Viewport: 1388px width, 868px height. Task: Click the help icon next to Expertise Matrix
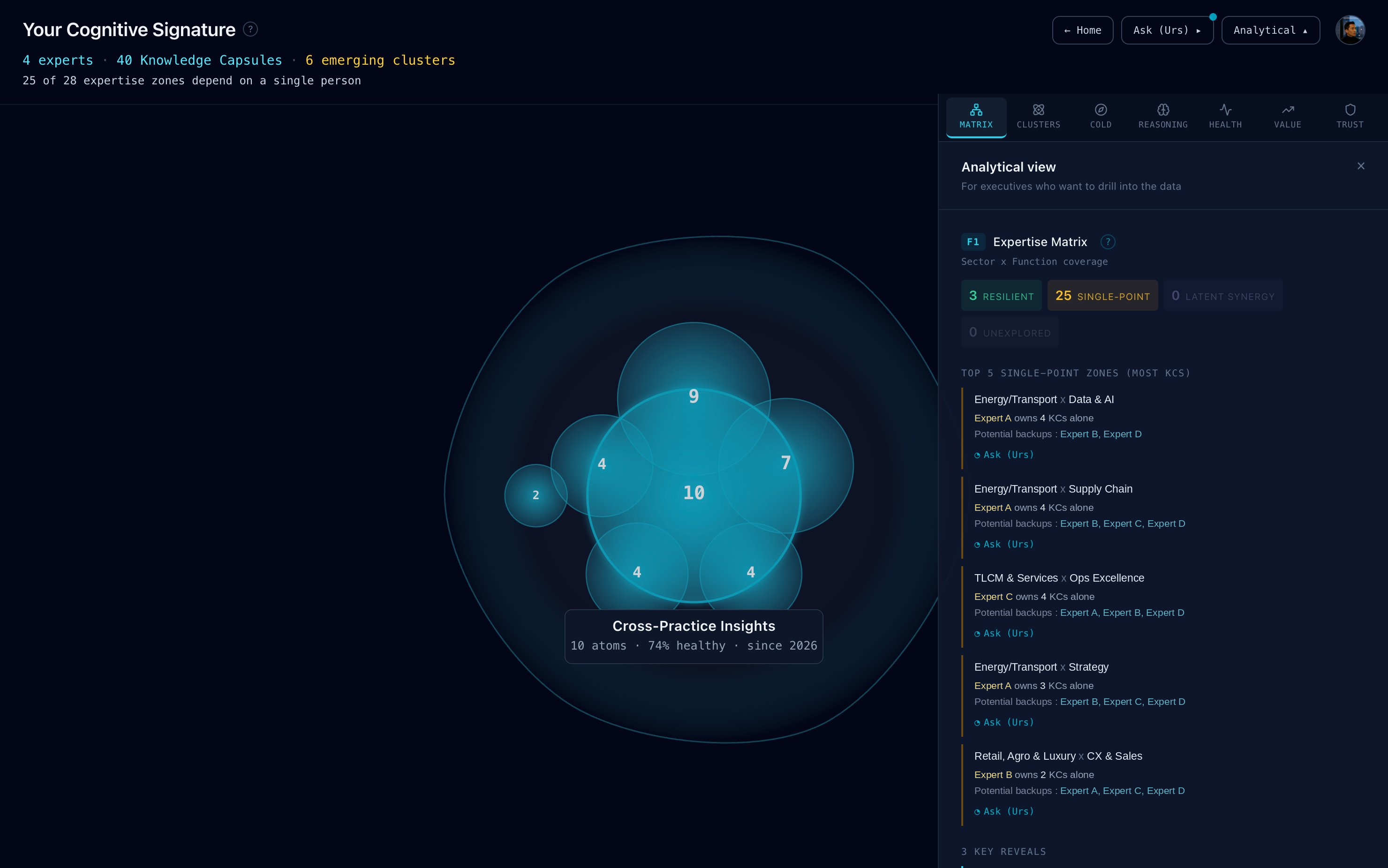[x=1108, y=242]
